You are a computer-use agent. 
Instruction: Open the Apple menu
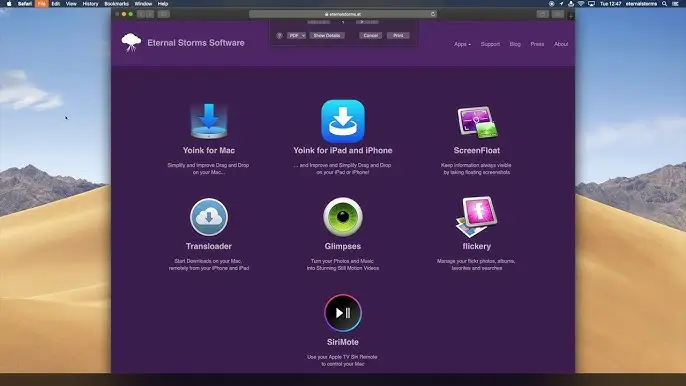click(9, 4)
